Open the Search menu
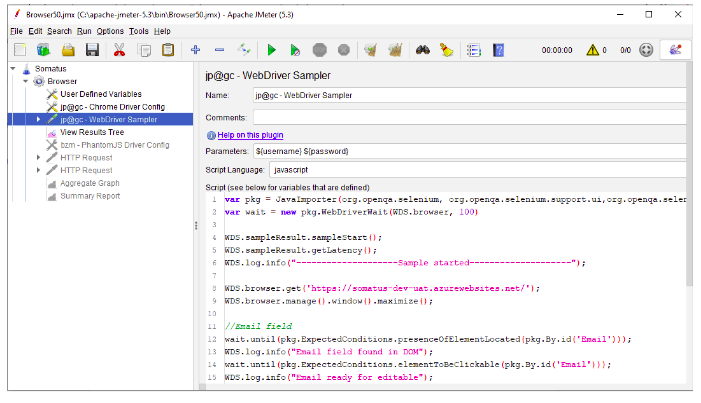701x403 pixels. [59, 31]
